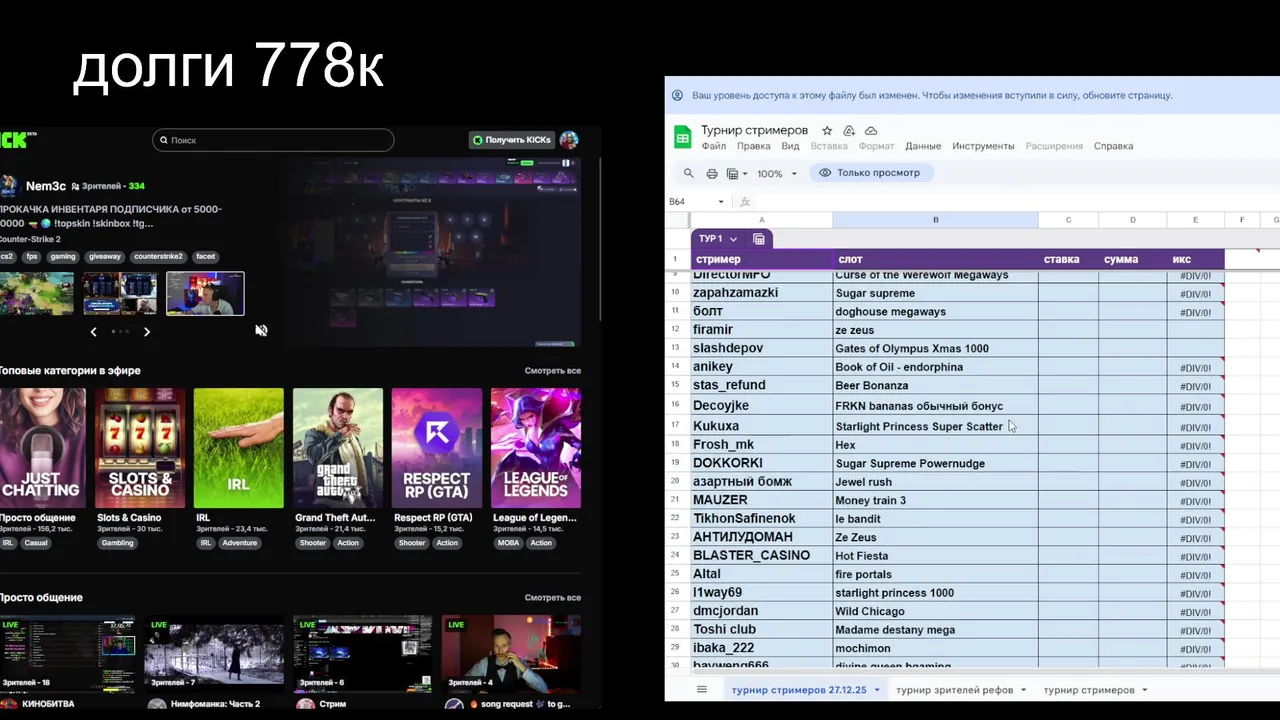Click cell Starlight Princess Super Scatter
The width and height of the screenshot is (1280, 720).
point(935,426)
